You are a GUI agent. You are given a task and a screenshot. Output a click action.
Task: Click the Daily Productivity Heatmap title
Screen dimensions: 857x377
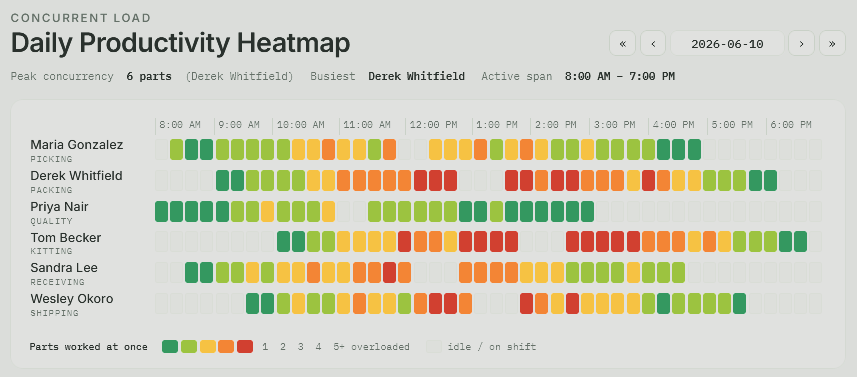click(x=180, y=43)
